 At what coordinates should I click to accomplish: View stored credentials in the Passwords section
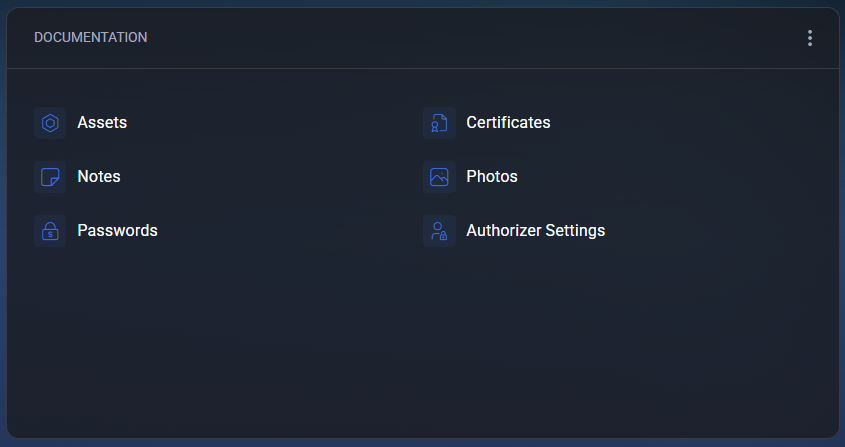coord(117,231)
